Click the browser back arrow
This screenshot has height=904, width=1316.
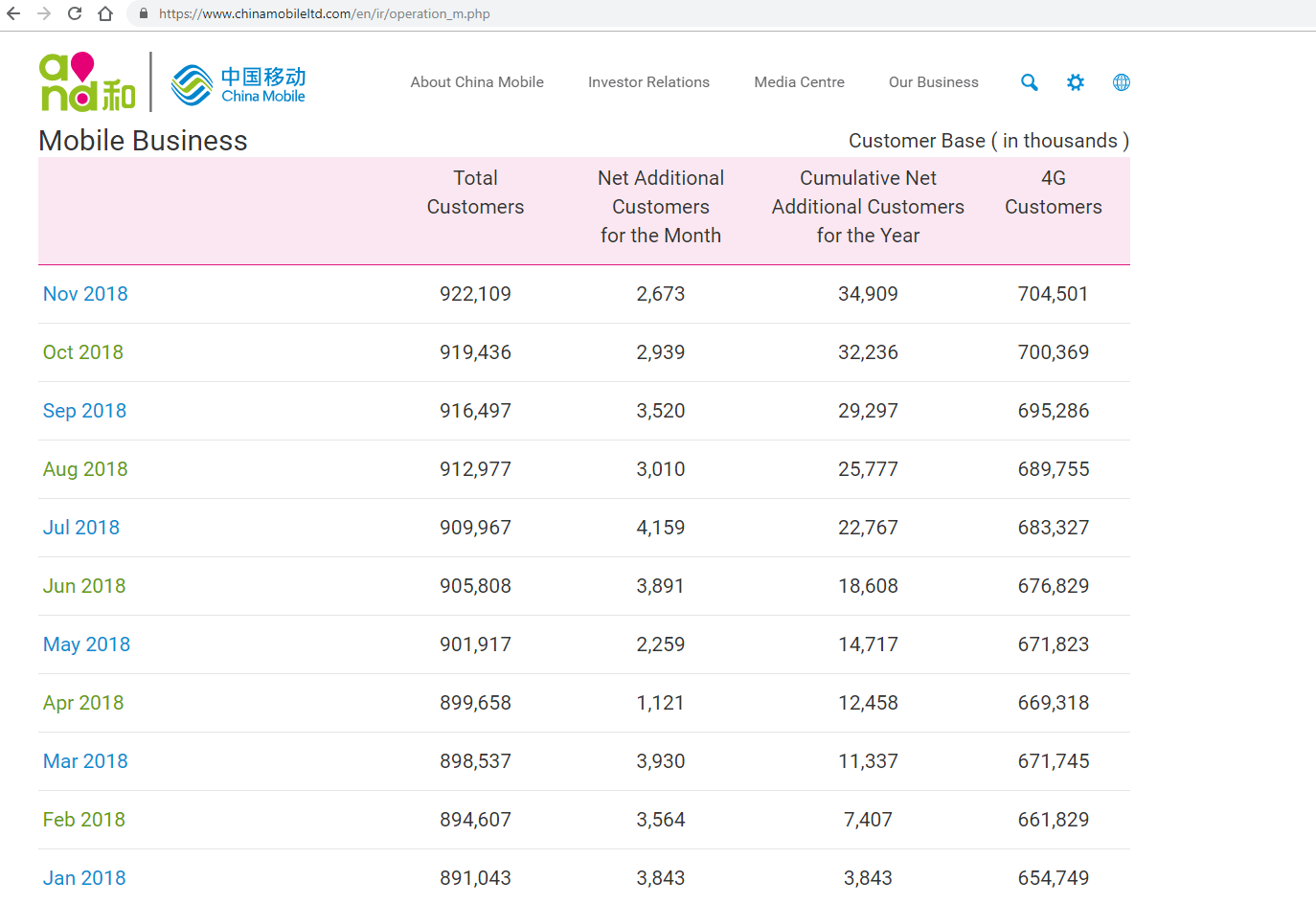(x=13, y=13)
